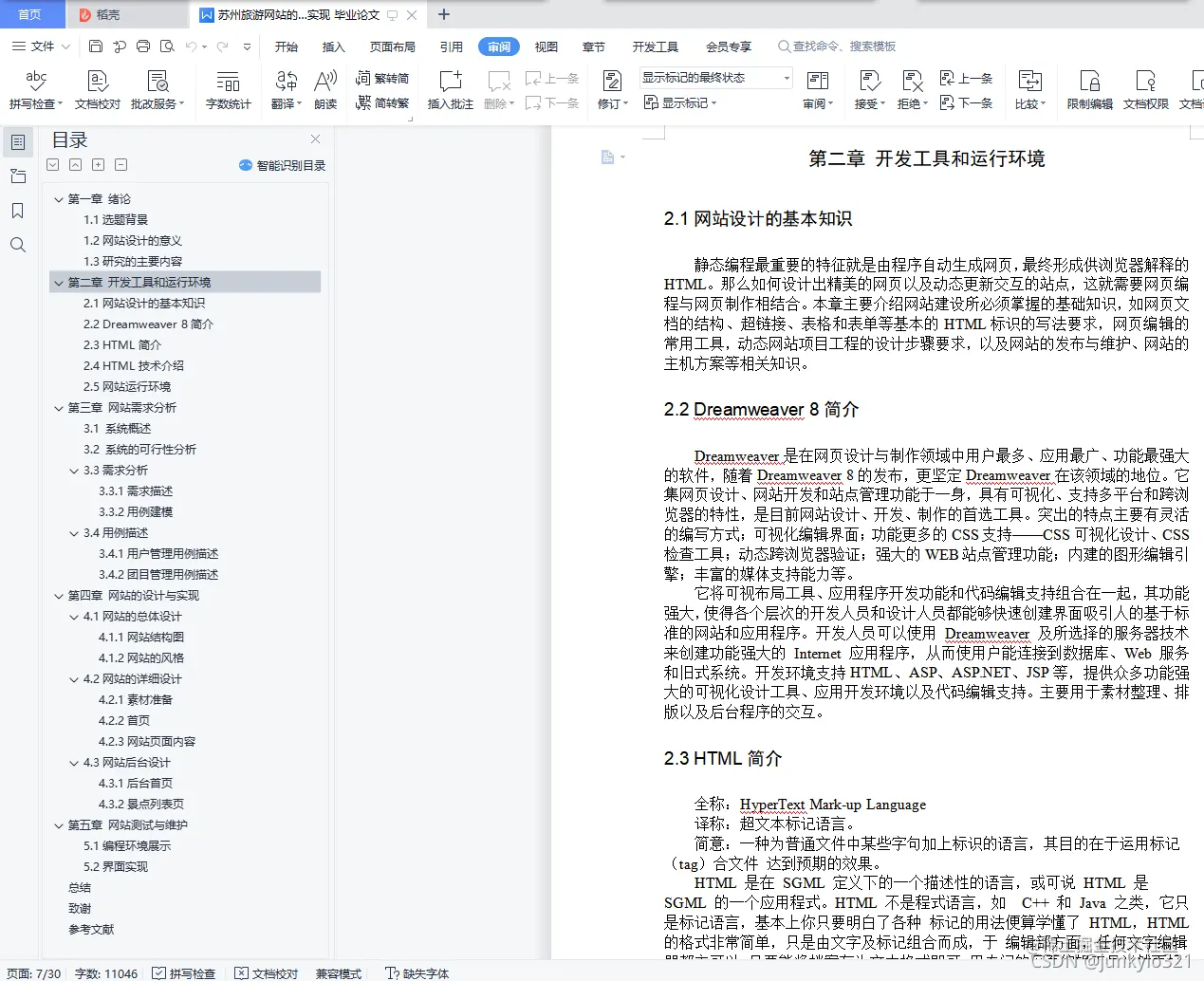
Task: Enable 限制编辑 restricted editing
Action: (1089, 90)
